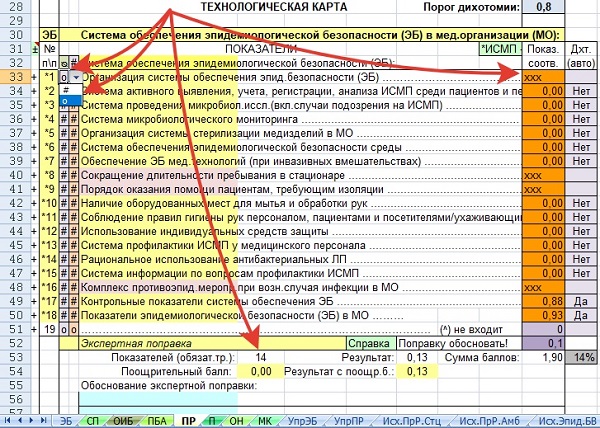
Task: Expand the plus sign of row 51
Action: pyautogui.click(x=34, y=329)
